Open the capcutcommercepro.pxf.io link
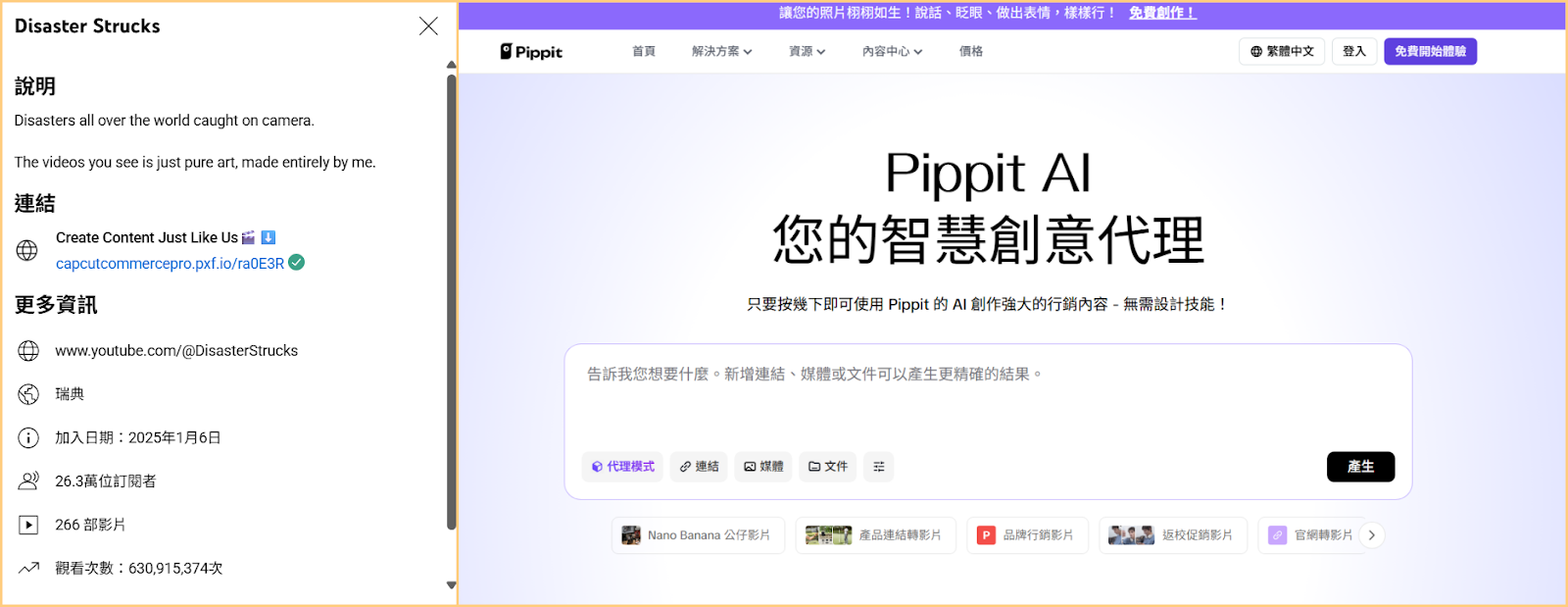The image size is (1568, 607). [x=170, y=264]
